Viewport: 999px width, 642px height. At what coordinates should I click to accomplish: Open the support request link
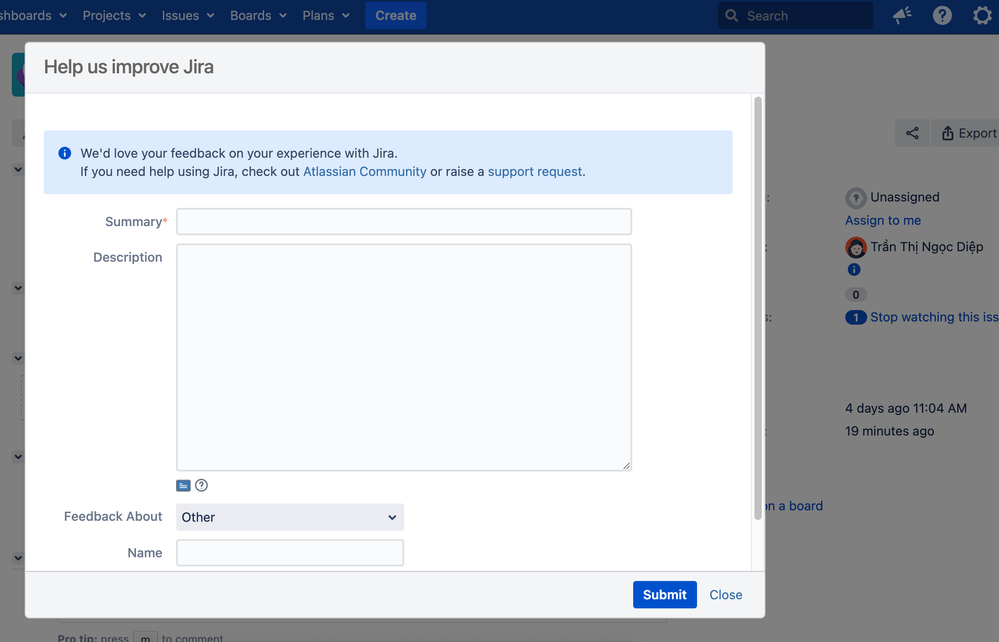pyautogui.click(x=535, y=171)
